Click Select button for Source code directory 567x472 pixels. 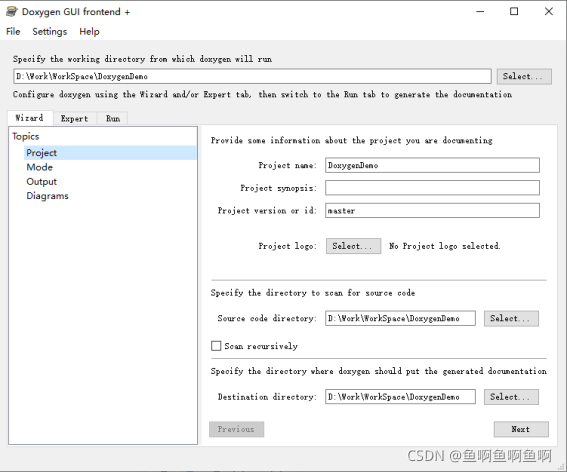click(511, 318)
